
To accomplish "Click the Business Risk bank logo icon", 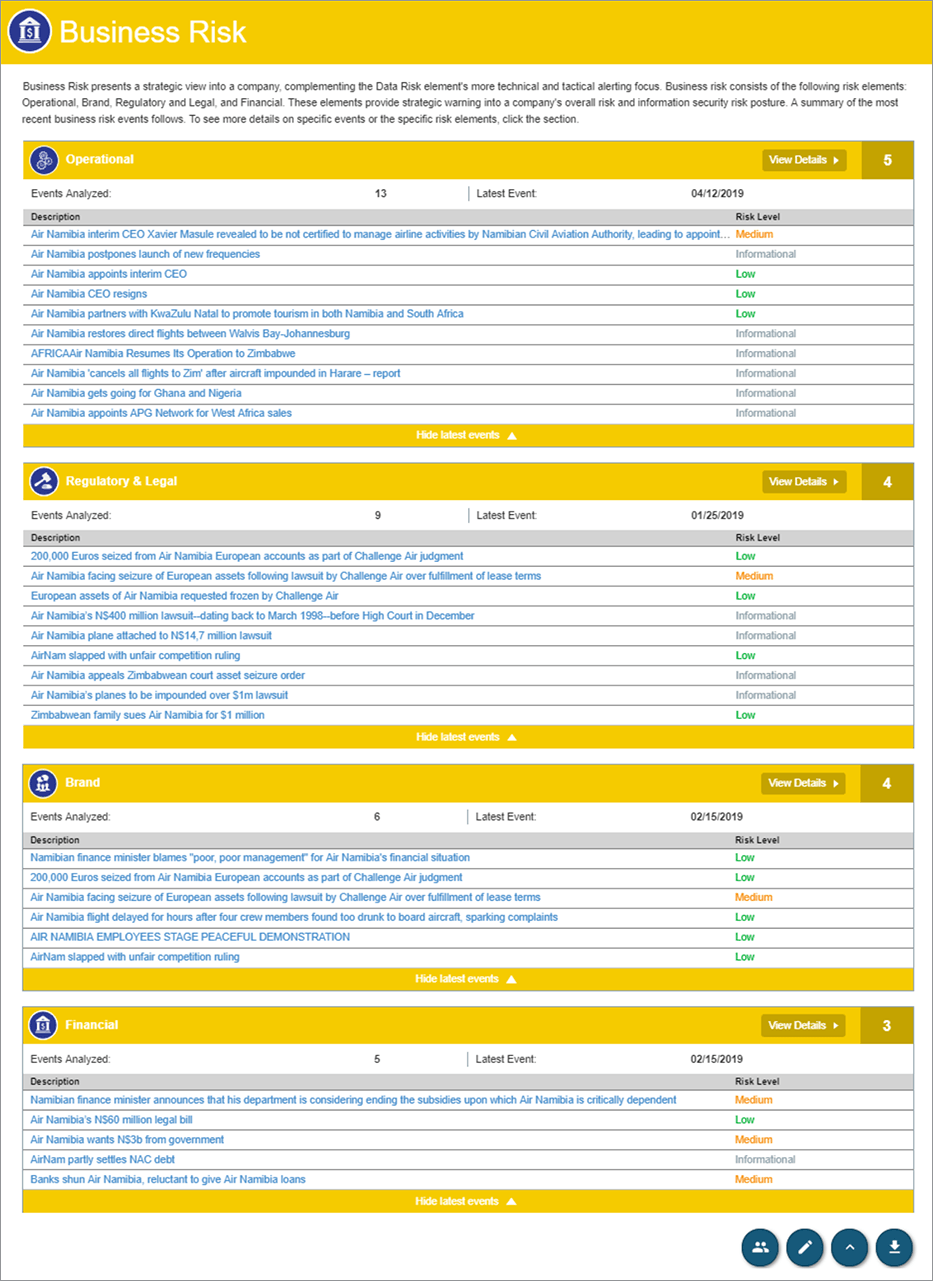I will point(31,32).
